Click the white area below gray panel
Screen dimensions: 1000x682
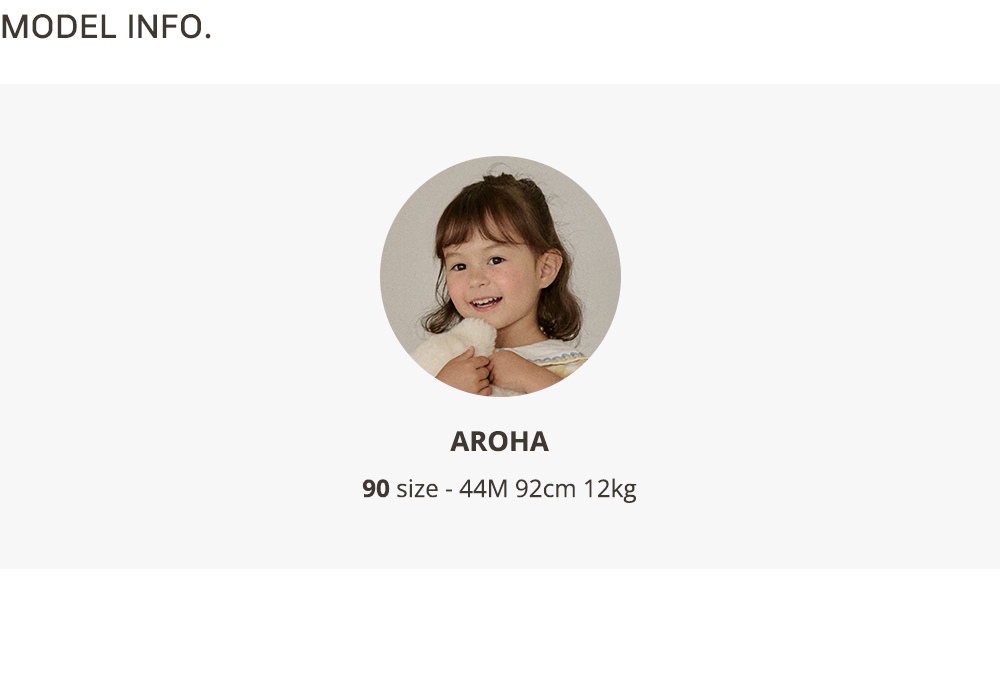pyautogui.click(x=500, y=625)
